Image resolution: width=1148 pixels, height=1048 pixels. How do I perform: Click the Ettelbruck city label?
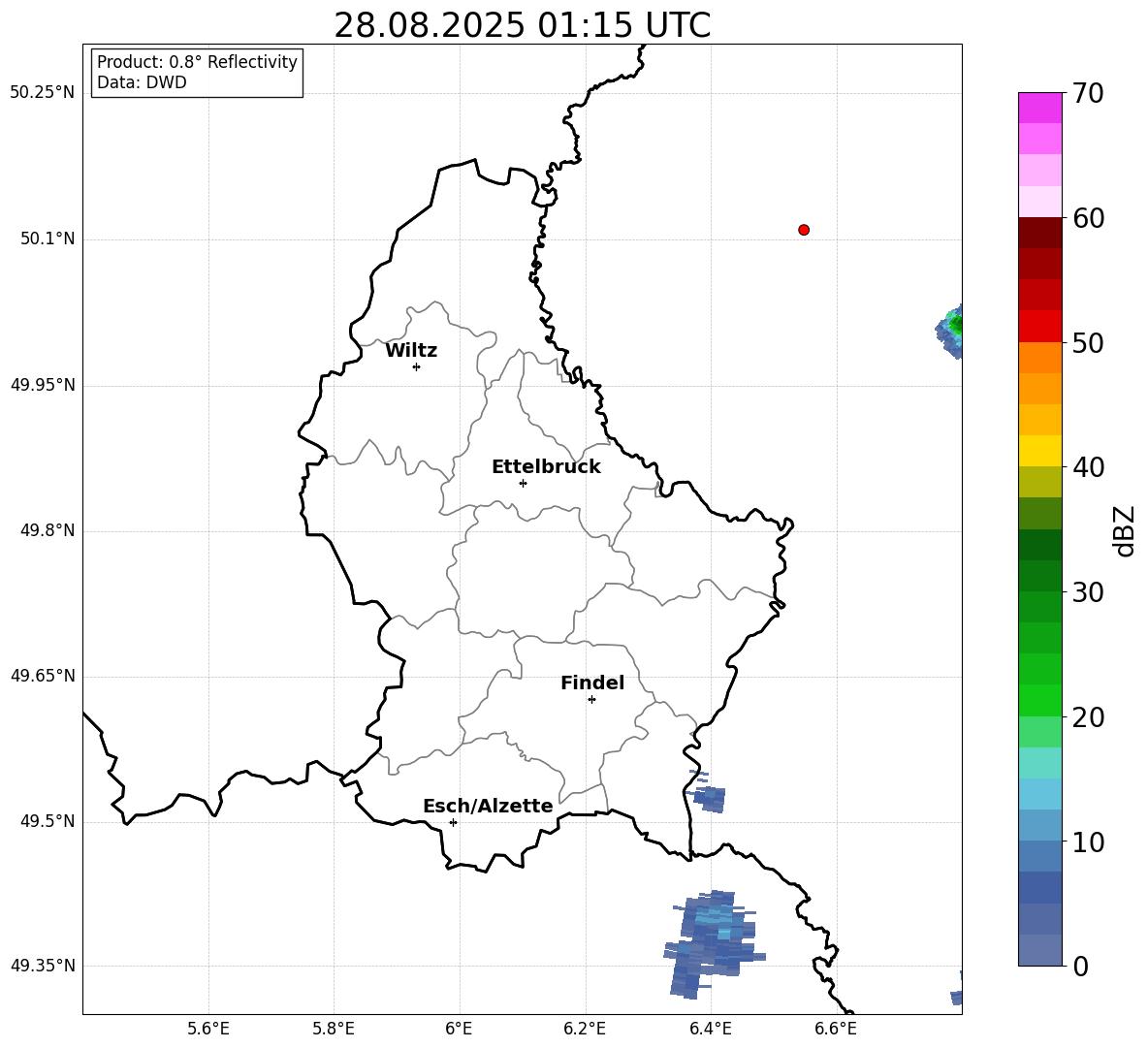click(546, 467)
